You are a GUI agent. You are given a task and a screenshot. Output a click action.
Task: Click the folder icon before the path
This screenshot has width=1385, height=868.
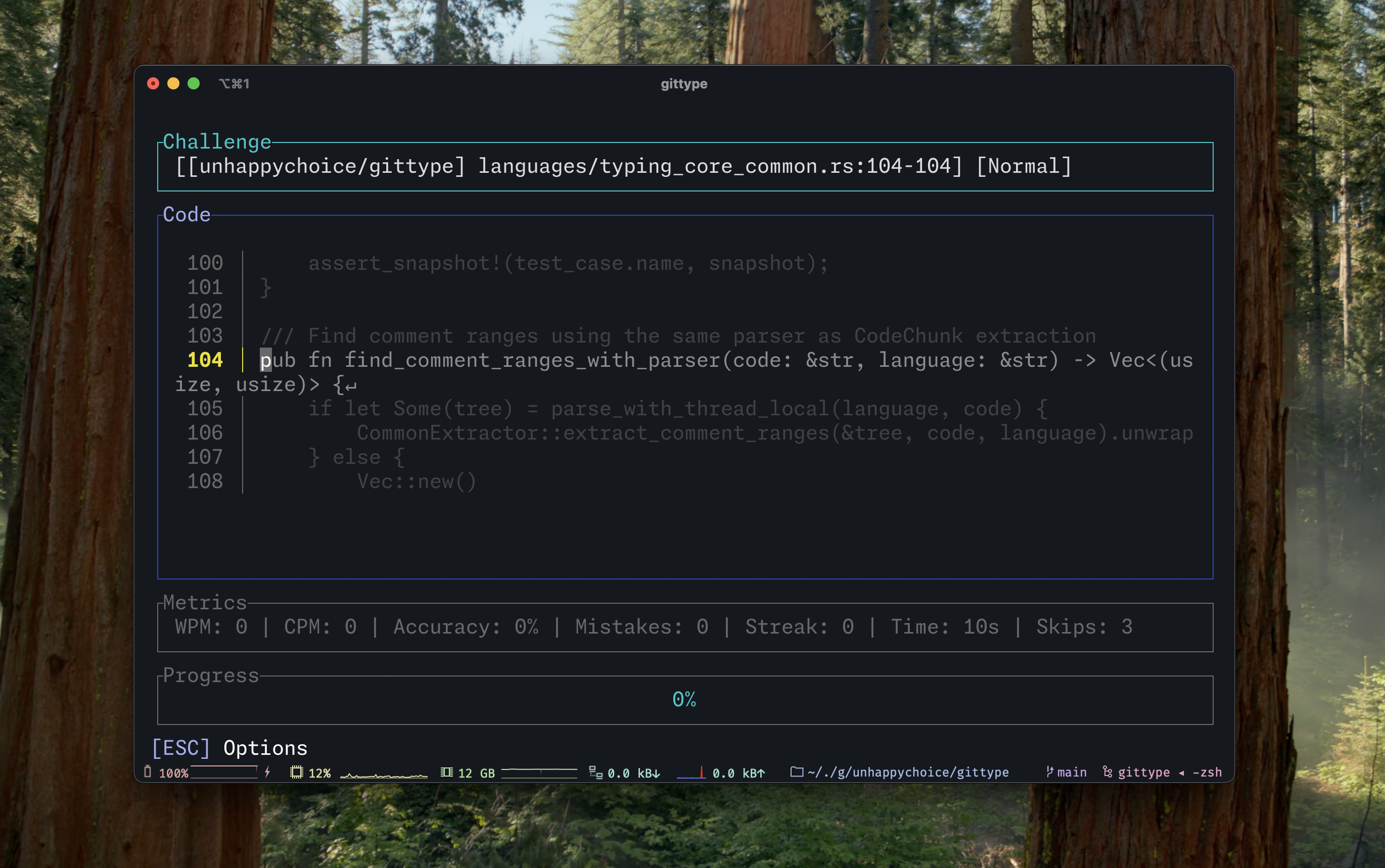coord(797,772)
